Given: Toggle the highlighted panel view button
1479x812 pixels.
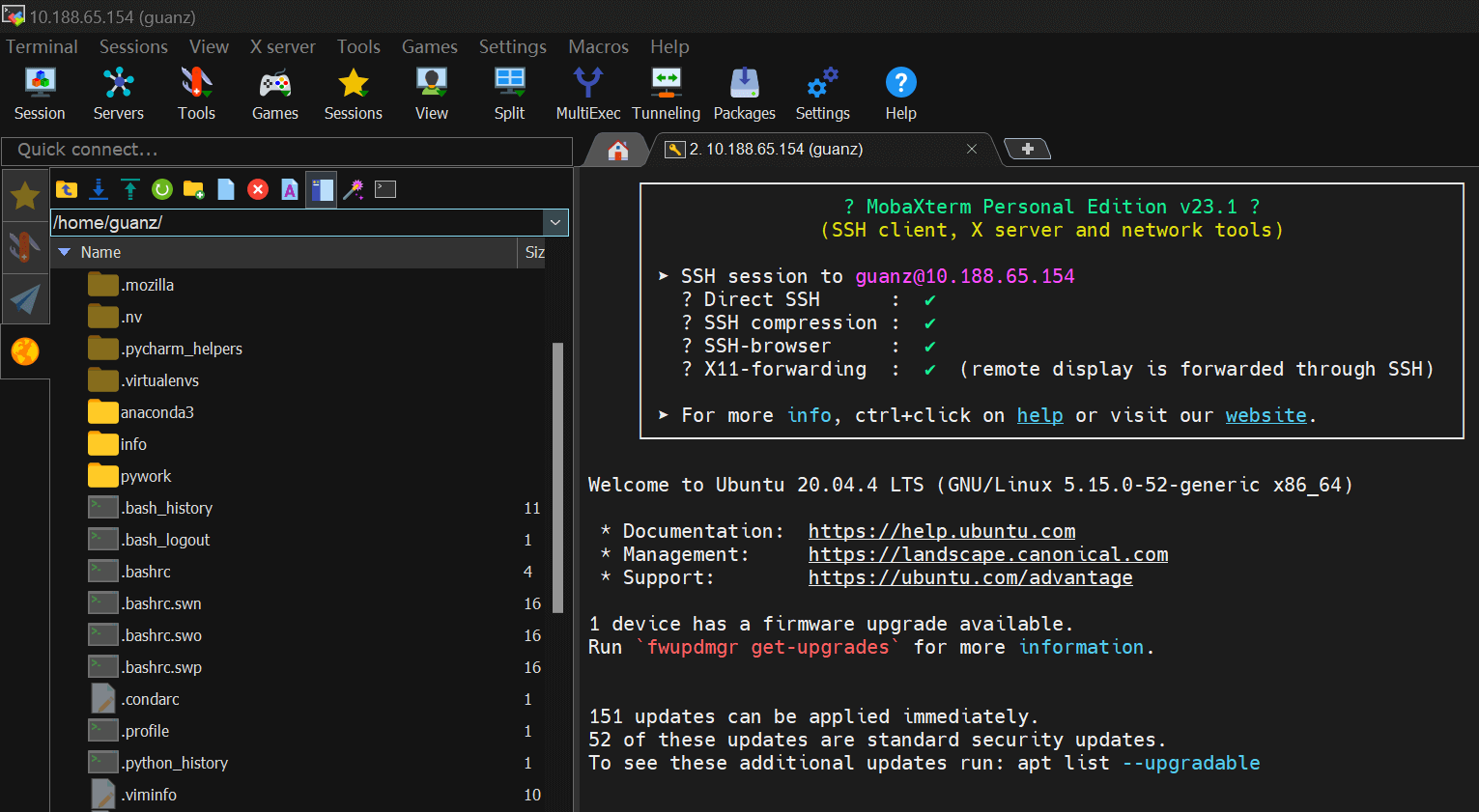Looking at the screenshot, I should click(322, 189).
